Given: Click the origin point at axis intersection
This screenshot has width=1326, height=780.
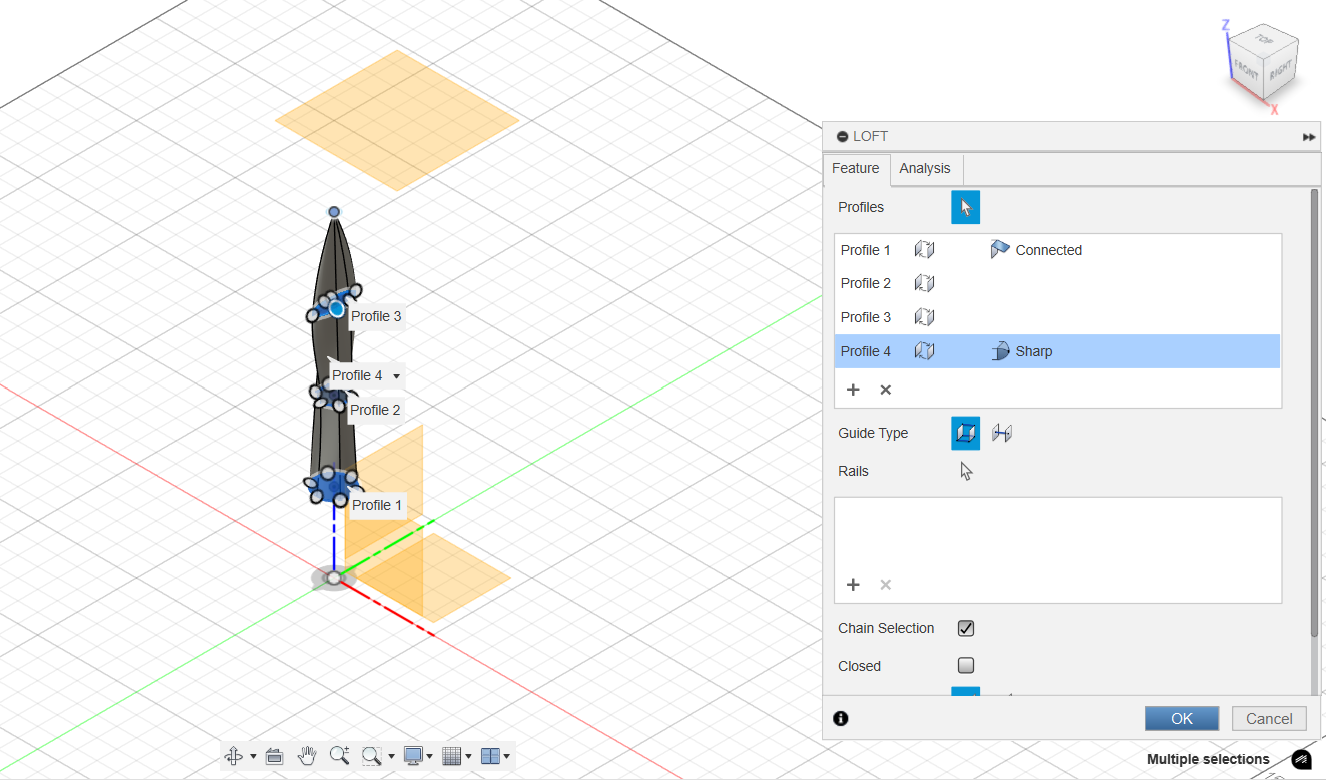Looking at the screenshot, I should pyautogui.click(x=334, y=577).
